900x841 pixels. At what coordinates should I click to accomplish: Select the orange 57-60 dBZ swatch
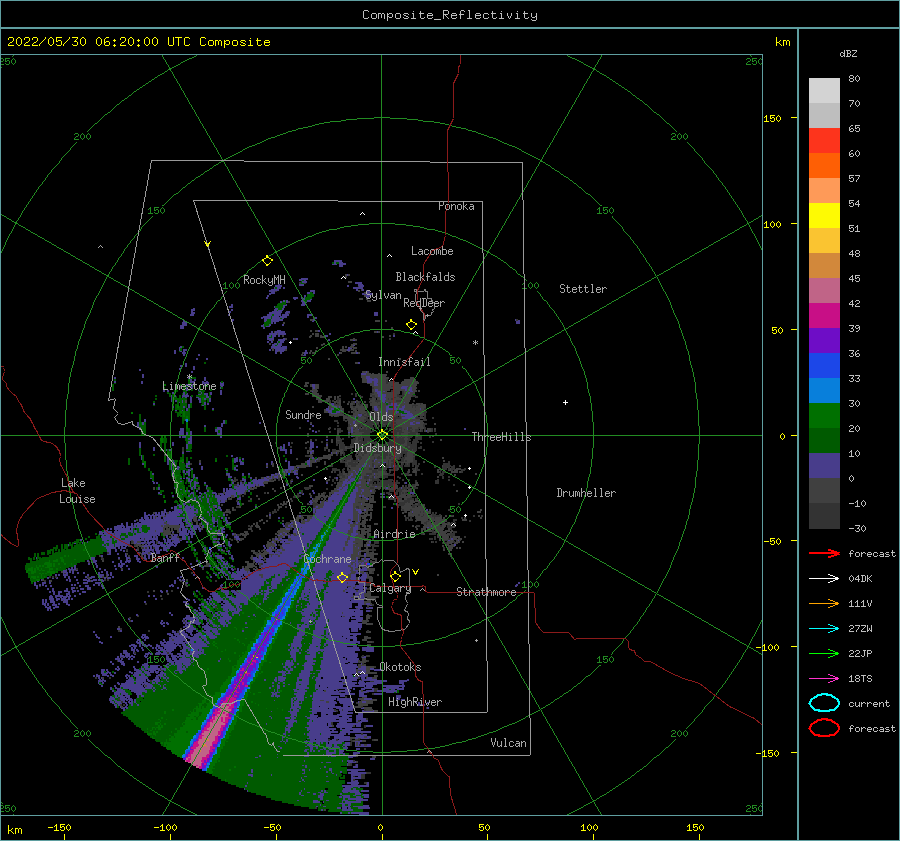pos(824,166)
